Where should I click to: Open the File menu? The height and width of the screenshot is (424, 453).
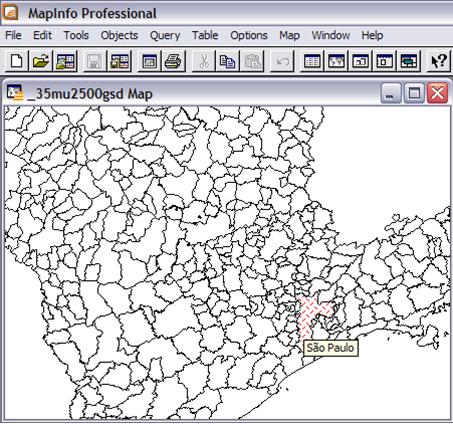(x=13, y=35)
